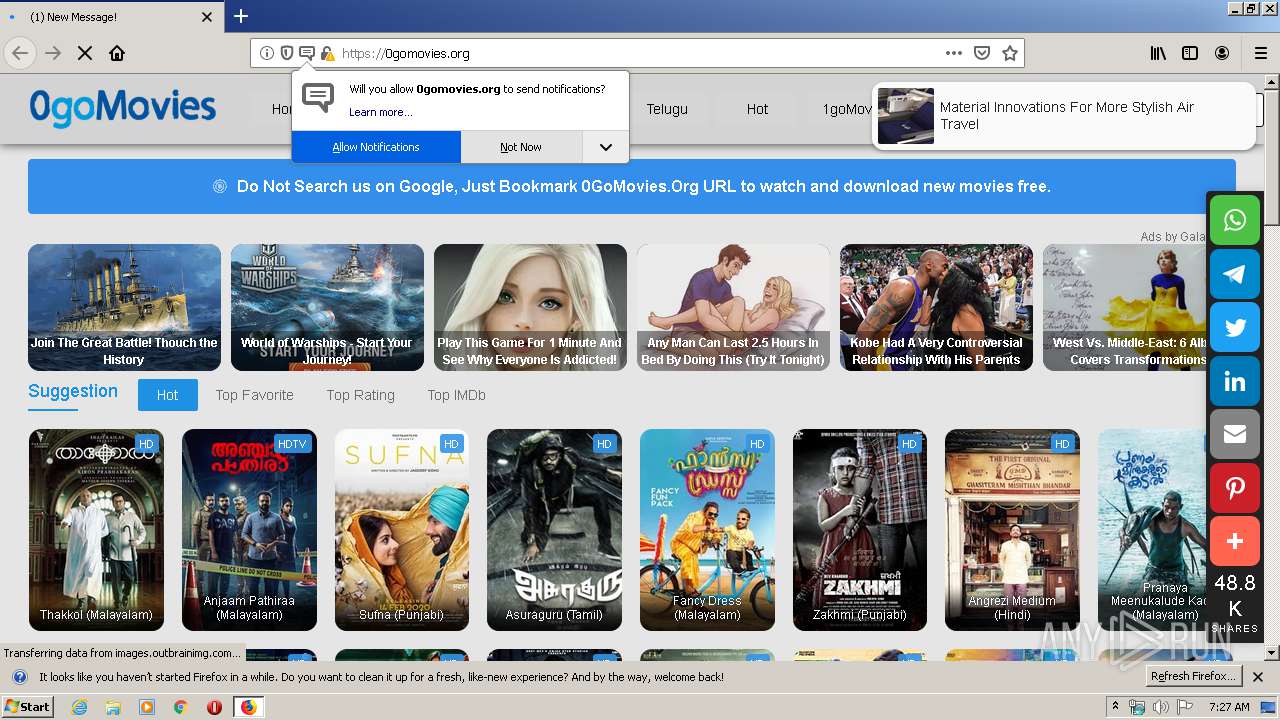
Task: Share page by Email icon
Action: pyautogui.click(x=1235, y=434)
